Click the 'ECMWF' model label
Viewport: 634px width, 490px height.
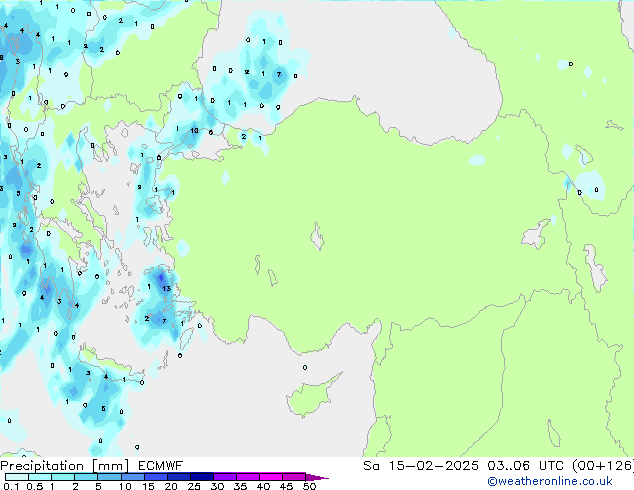point(161,466)
